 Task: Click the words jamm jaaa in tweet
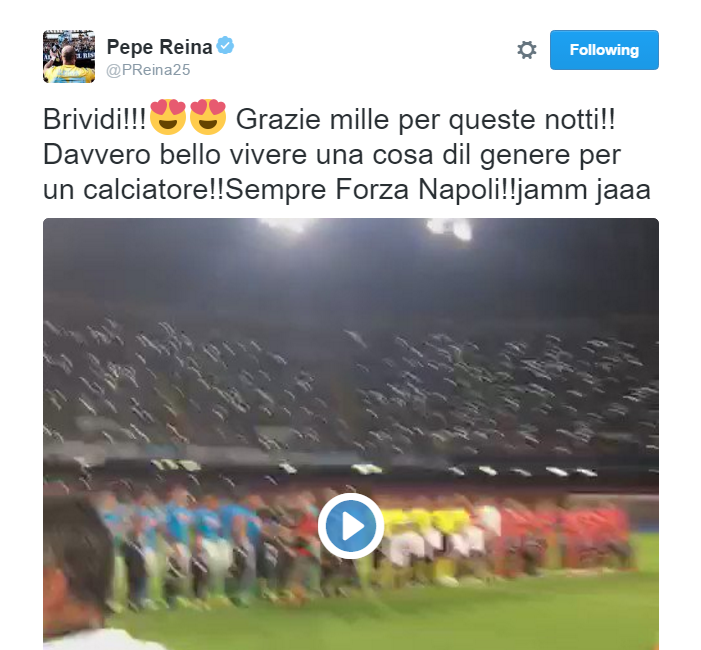point(583,190)
